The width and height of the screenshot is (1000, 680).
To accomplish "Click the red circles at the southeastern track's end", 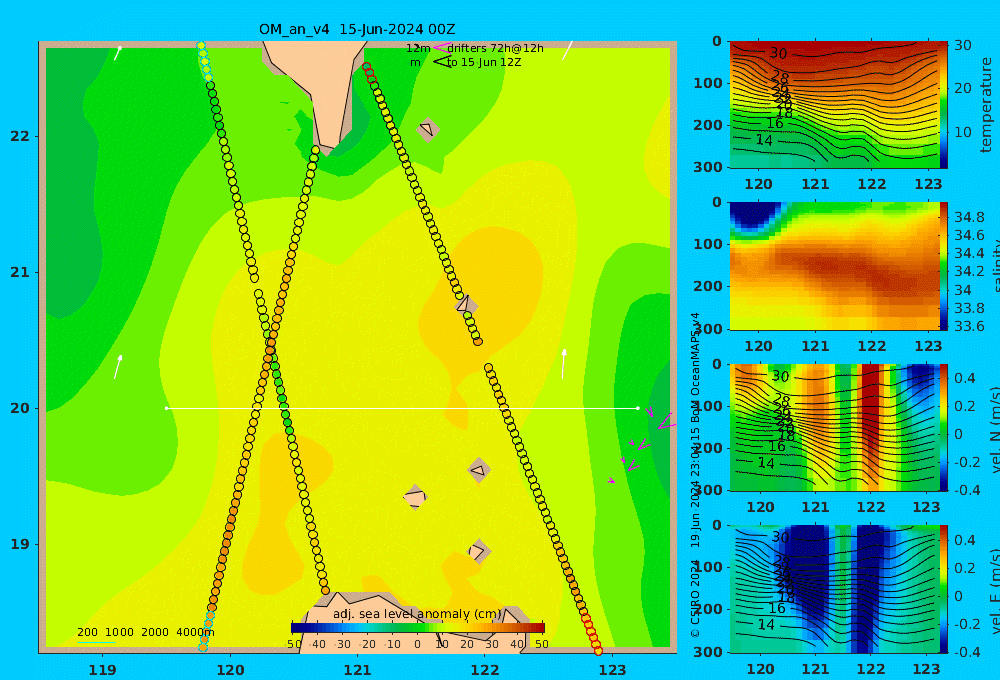I will point(592,635).
